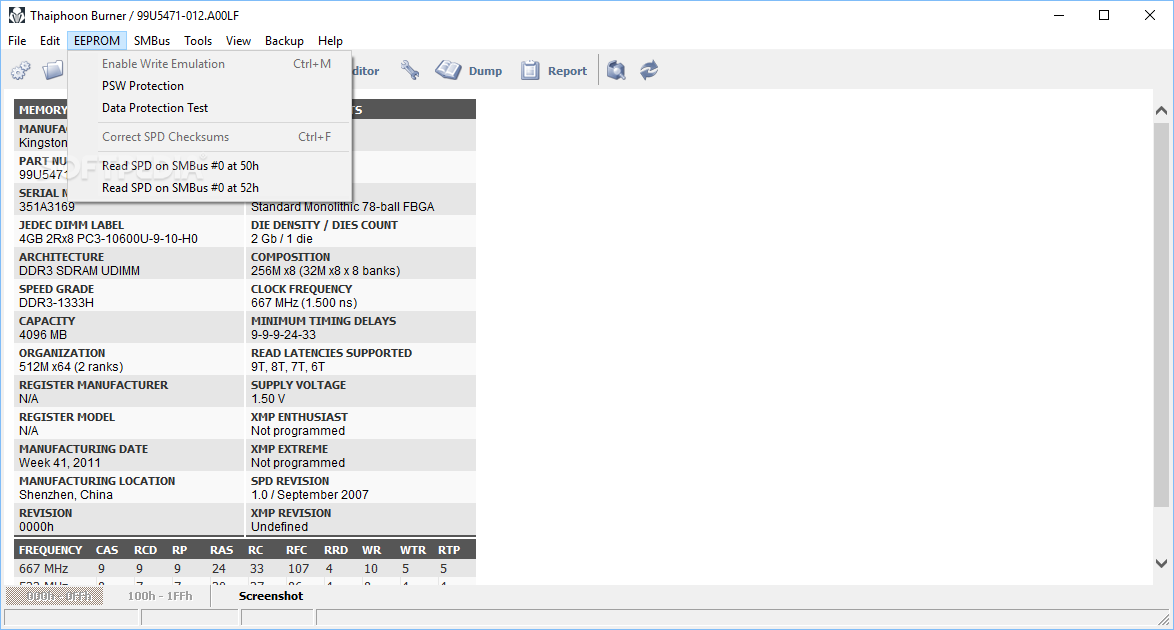
Task: Click the REGISTER MODEL N/A value
Action: click(x=28, y=431)
